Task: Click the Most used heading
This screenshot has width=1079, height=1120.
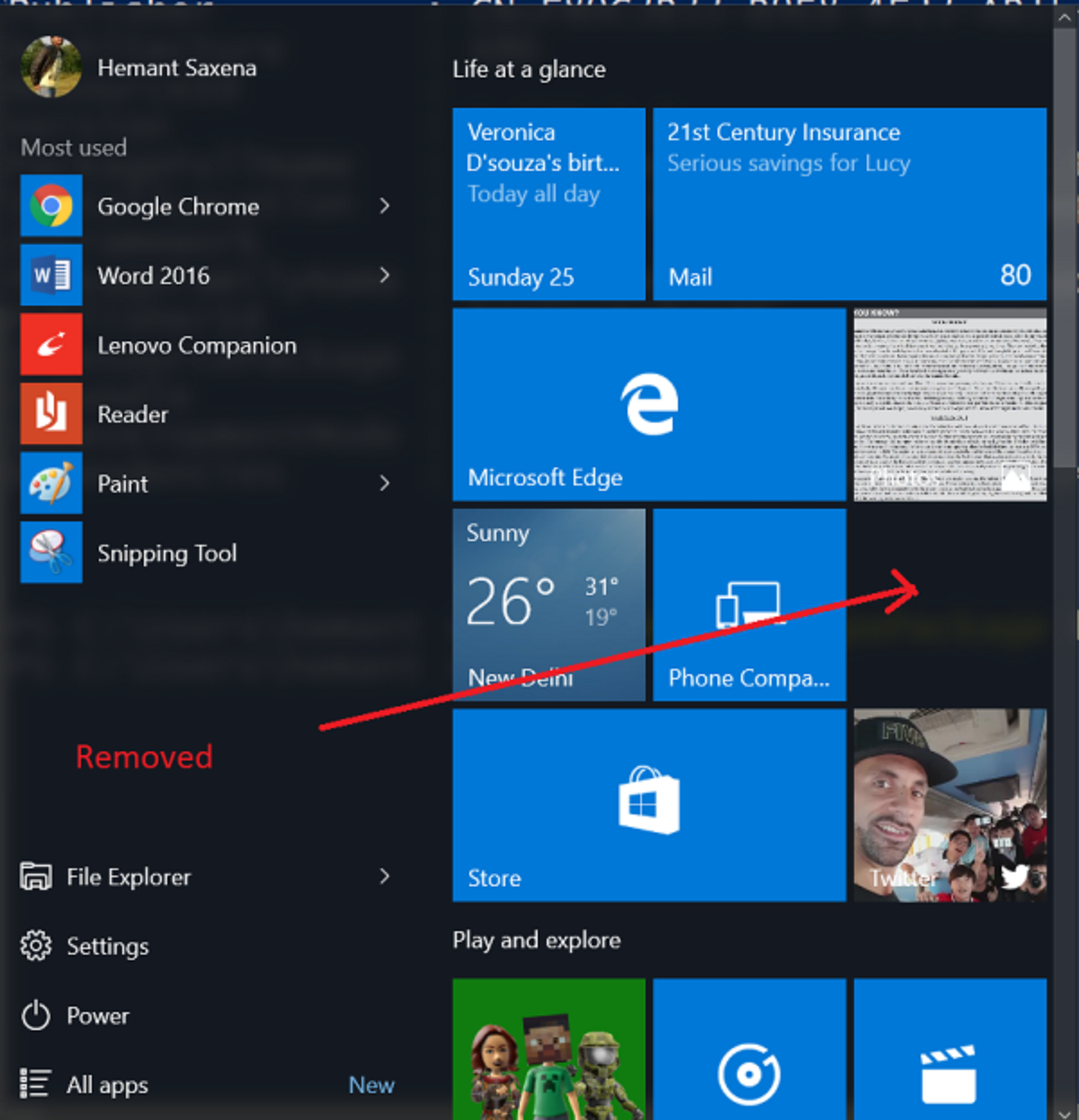Action: (x=74, y=147)
